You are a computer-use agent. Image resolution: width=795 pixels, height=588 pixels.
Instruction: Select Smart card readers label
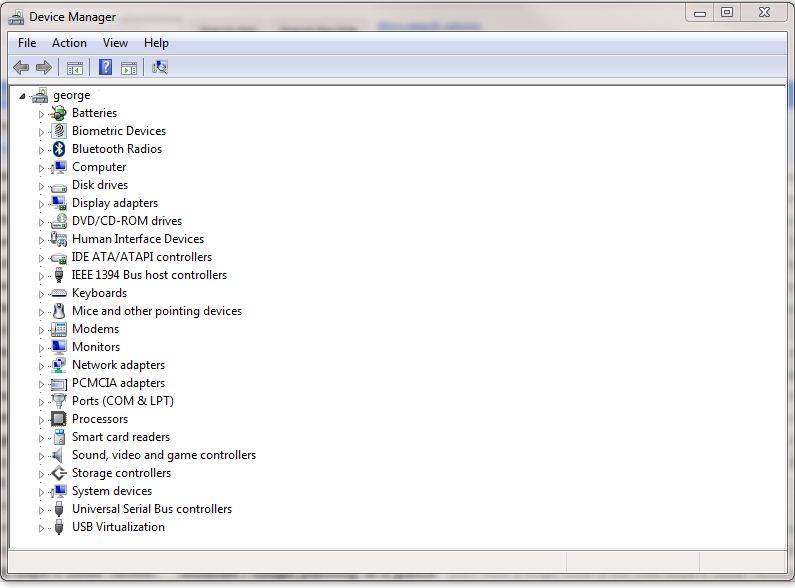click(x=121, y=437)
